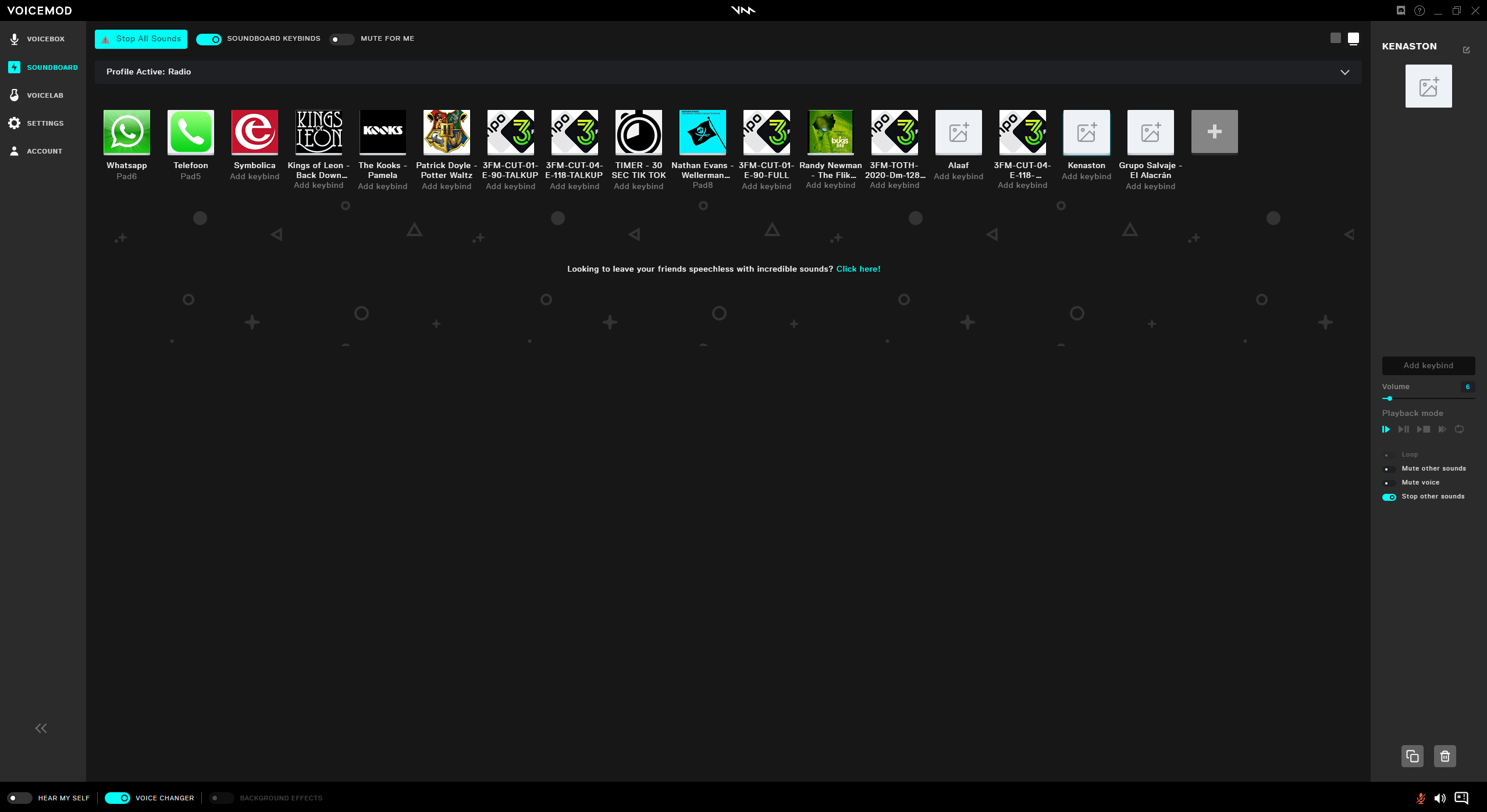Click the muted microphone icon in status bar
1487x812 pixels.
(x=1420, y=798)
